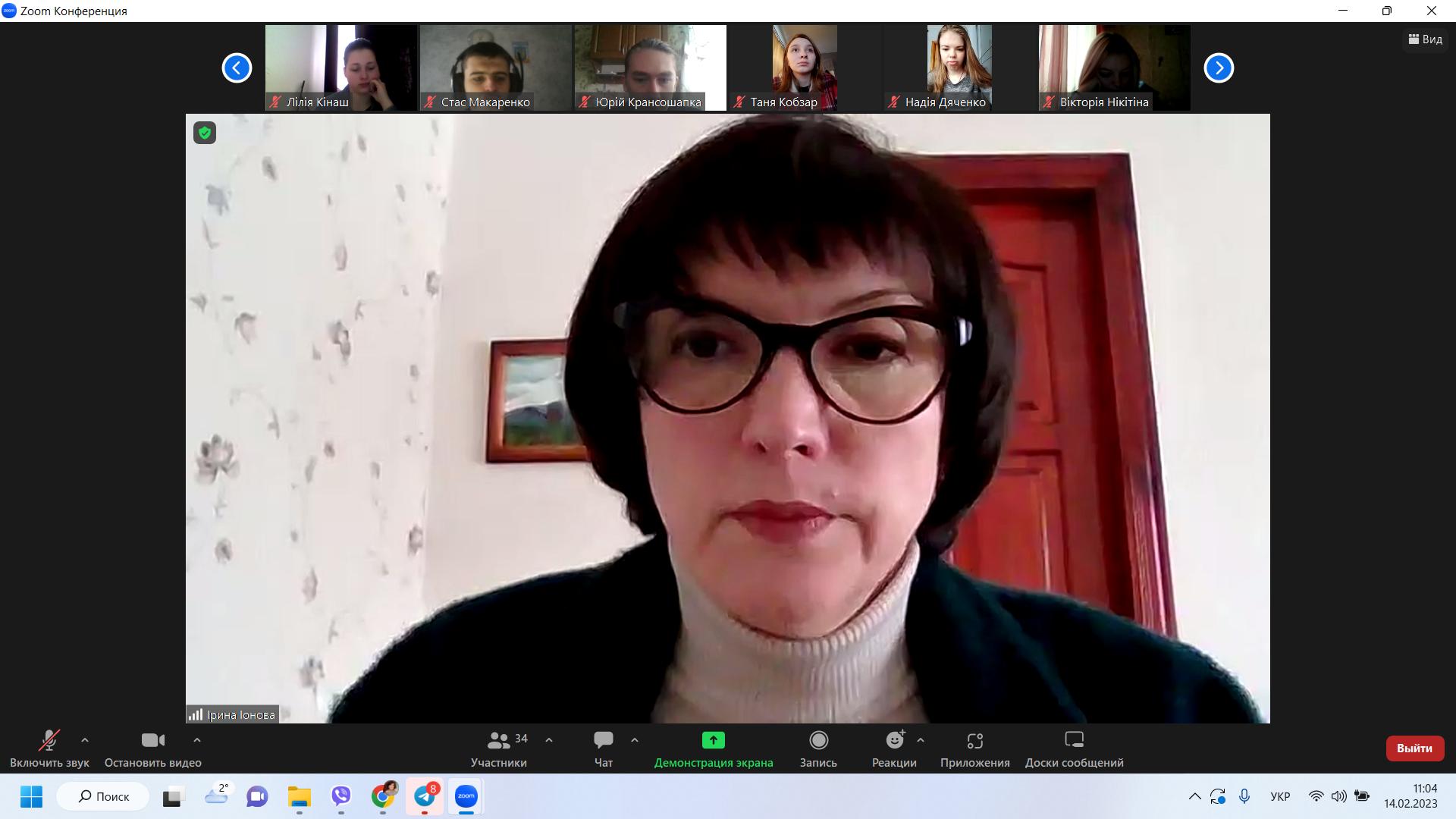Viewport: 1456px width, 819px height.
Task: Click the green encryption shield icon
Action: click(205, 133)
